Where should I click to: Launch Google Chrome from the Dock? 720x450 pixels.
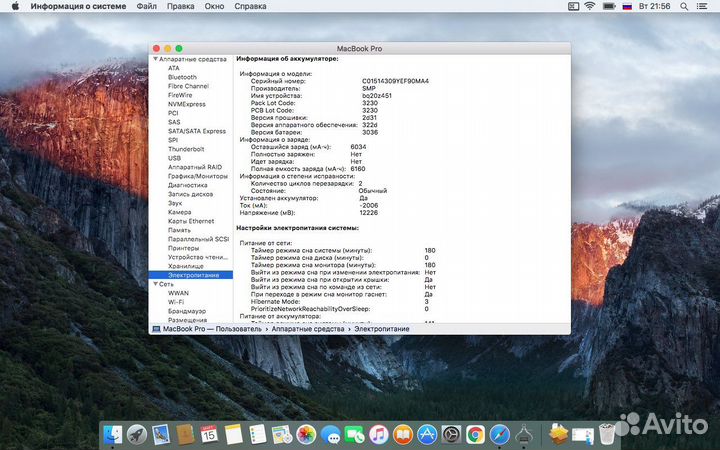click(x=476, y=434)
